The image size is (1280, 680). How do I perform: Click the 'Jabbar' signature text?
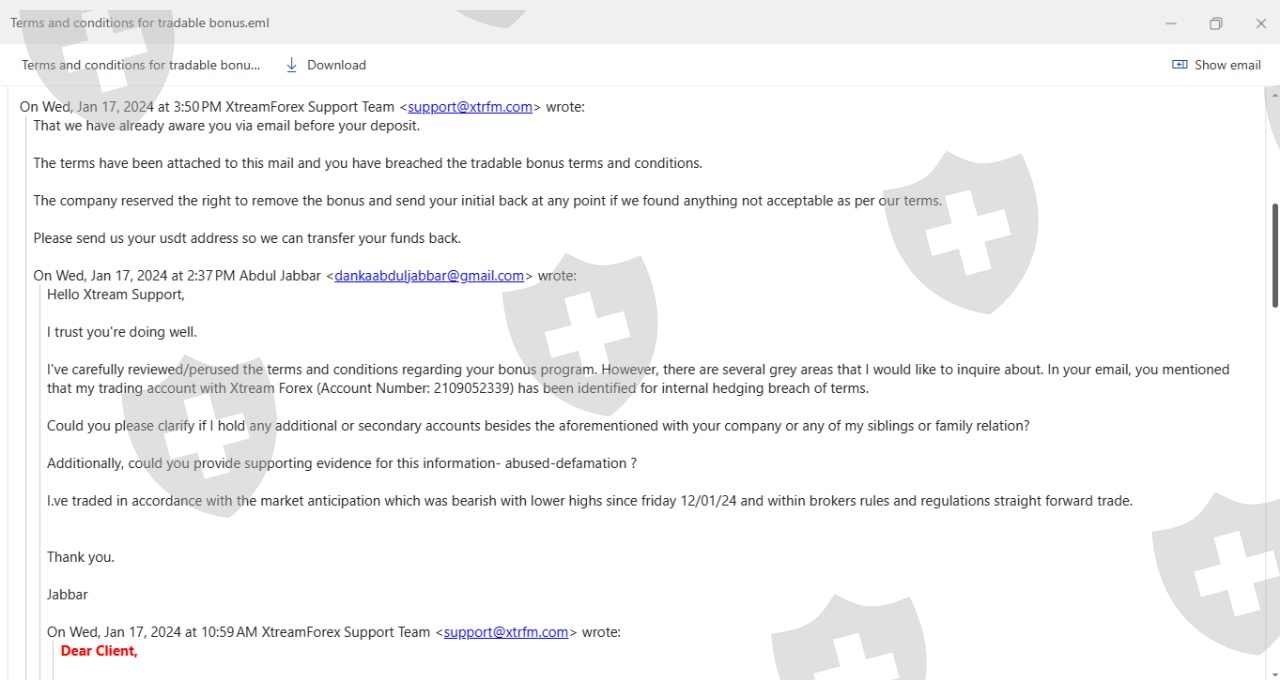(x=67, y=595)
